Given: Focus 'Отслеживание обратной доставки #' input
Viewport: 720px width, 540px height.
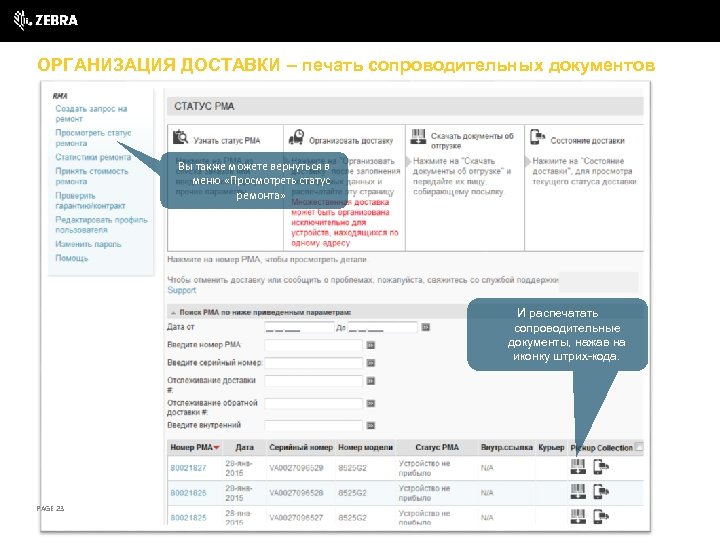Looking at the screenshot, I should tap(314, 403).
